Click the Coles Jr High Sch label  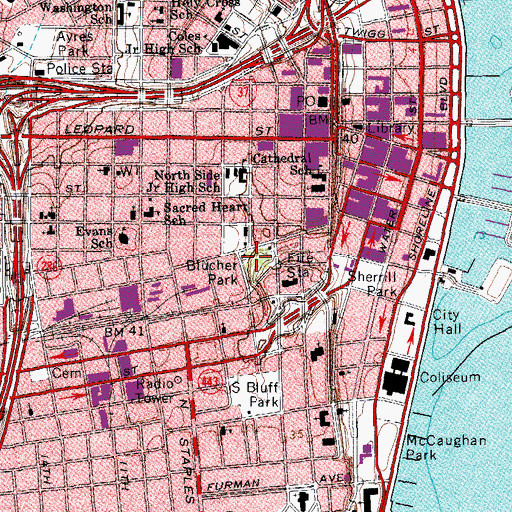163,42
